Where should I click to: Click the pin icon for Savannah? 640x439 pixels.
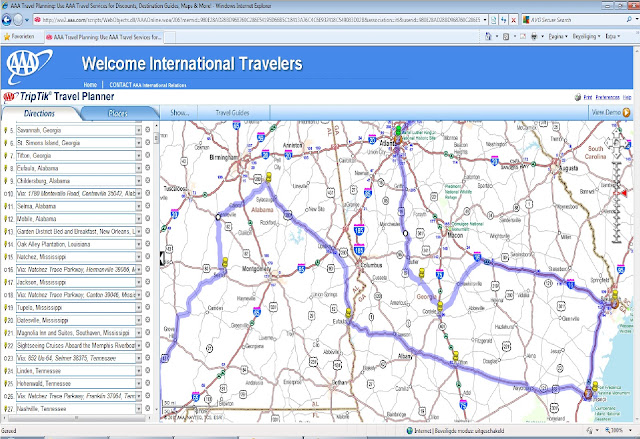5,130
